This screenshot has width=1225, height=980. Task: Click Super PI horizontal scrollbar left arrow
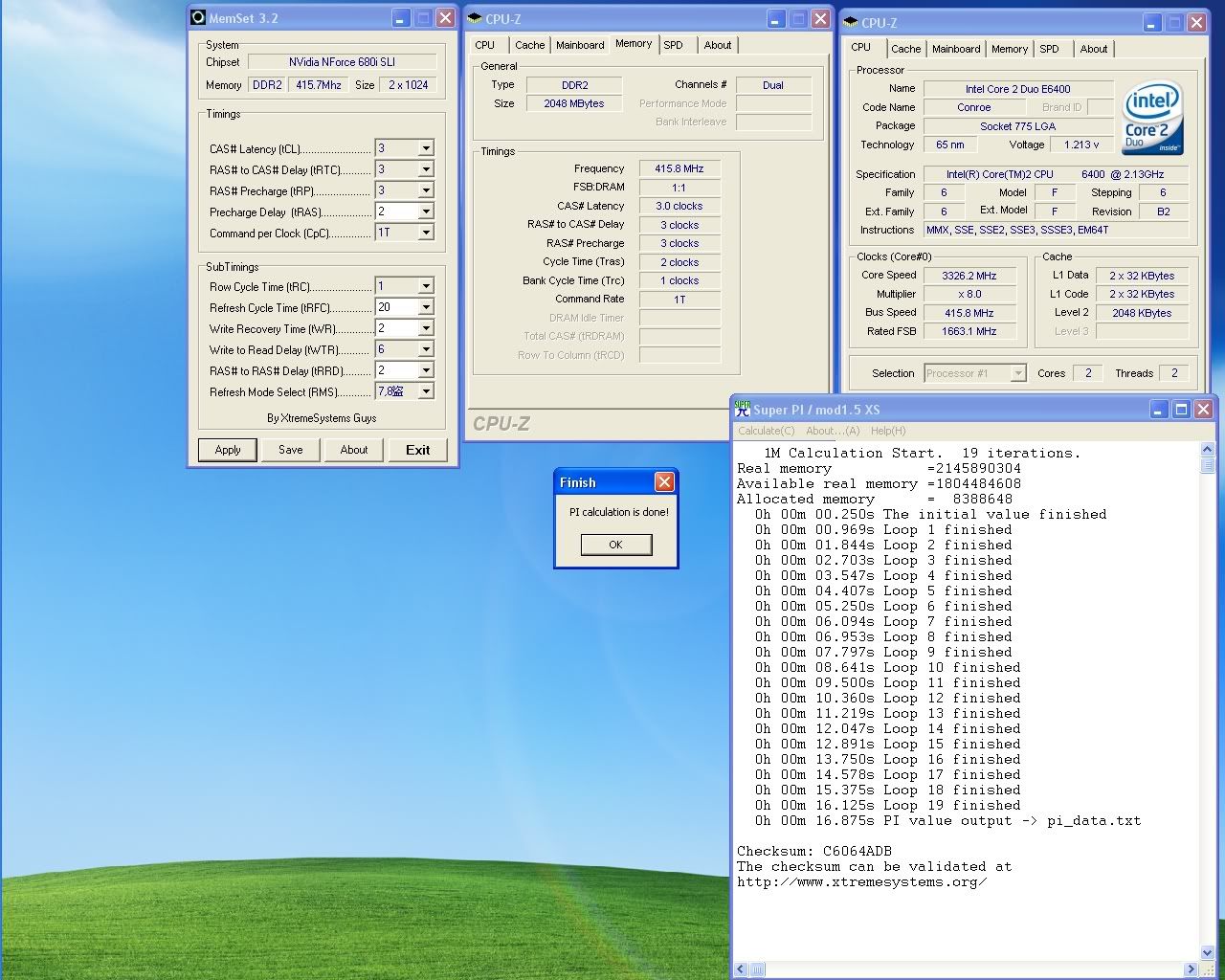tap(741, 969)
